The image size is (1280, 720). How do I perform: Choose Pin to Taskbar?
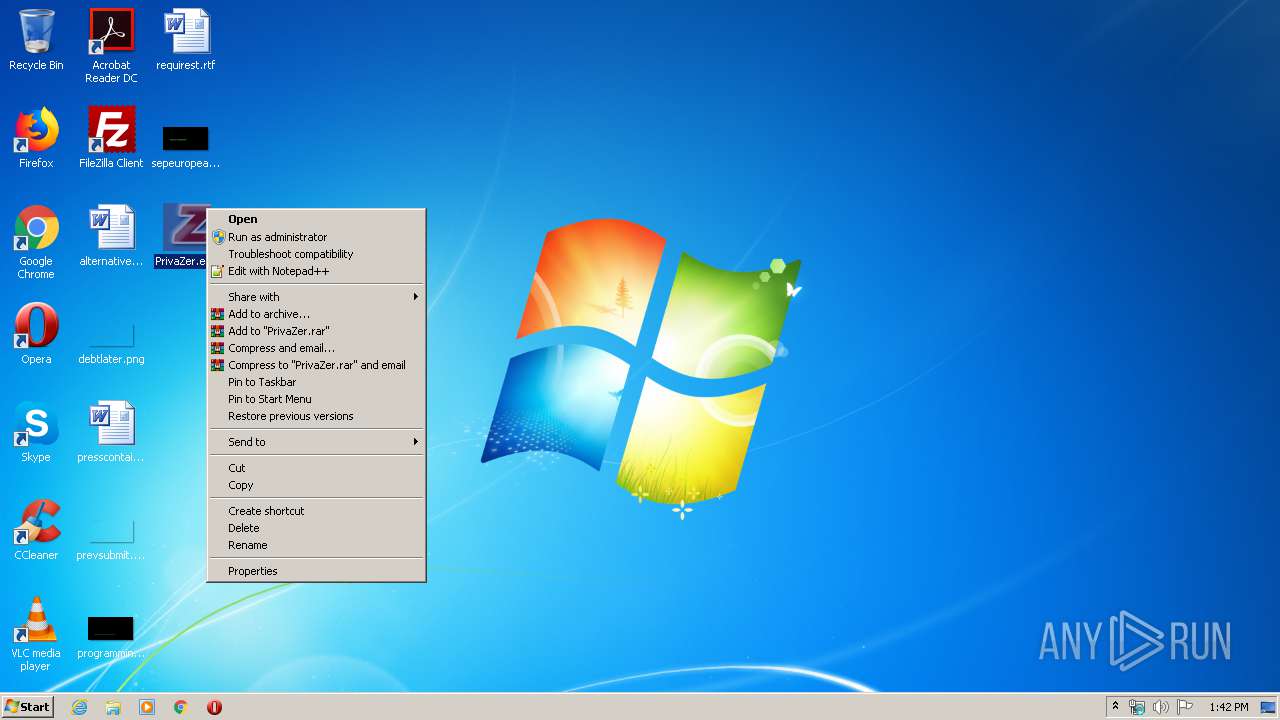pos(316,382)
